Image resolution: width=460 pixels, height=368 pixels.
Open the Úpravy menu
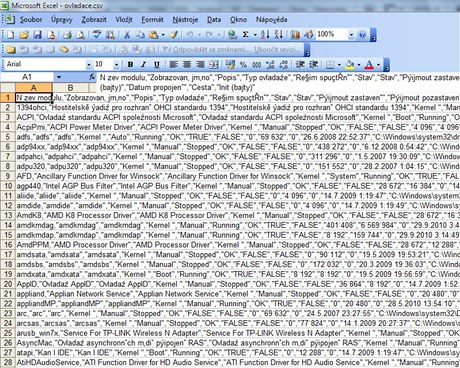[x=62, y=20]
